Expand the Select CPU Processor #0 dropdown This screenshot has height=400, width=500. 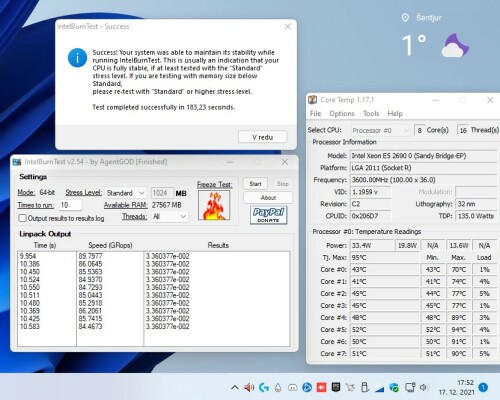[x=381, y=130]
